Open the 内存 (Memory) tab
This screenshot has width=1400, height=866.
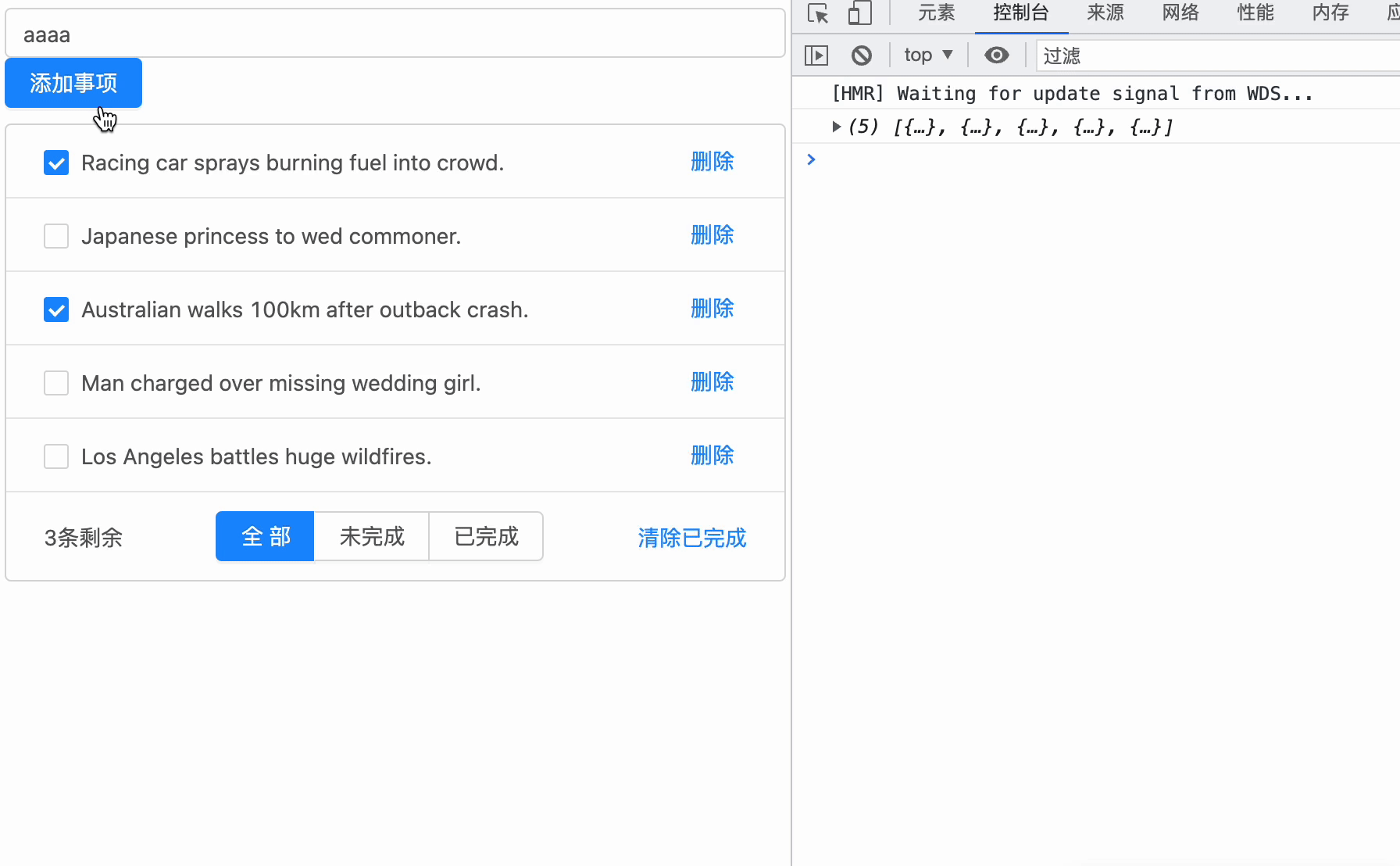click(1330, 13)
